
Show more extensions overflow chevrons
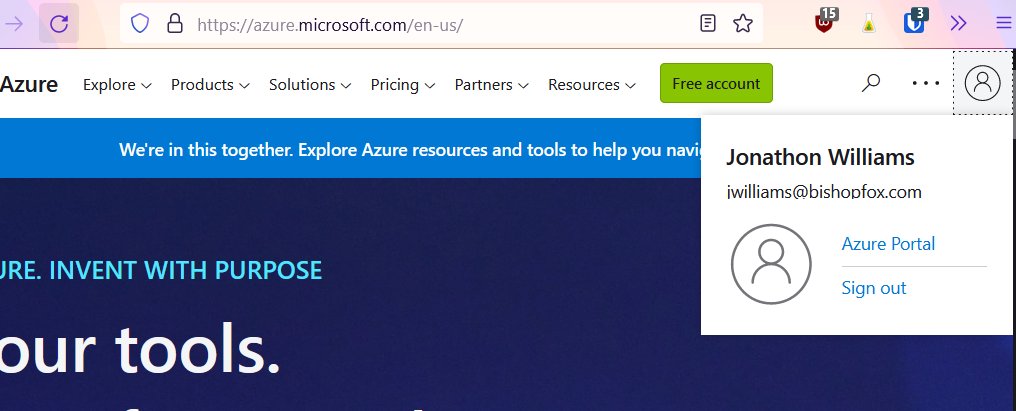click(x=958, y=24)
